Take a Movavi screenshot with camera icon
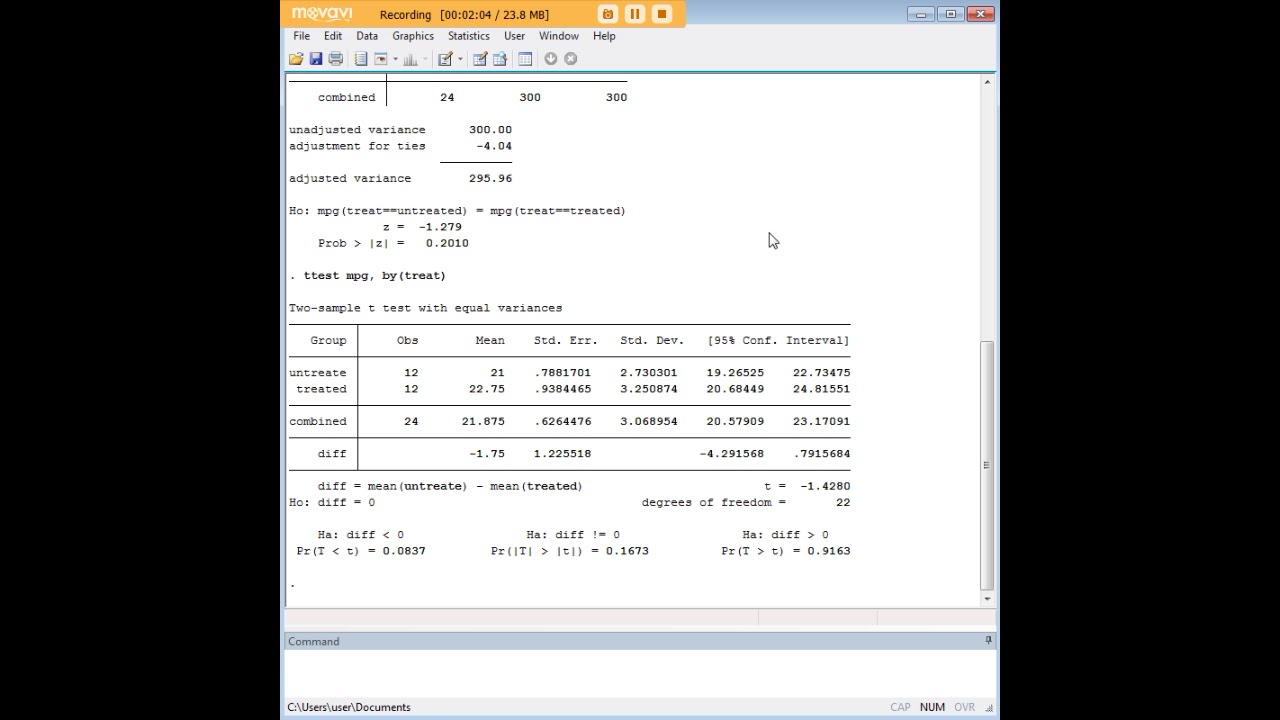Image resolution: width=1280 pixels, height=720 pixels. tap(607, 14)
